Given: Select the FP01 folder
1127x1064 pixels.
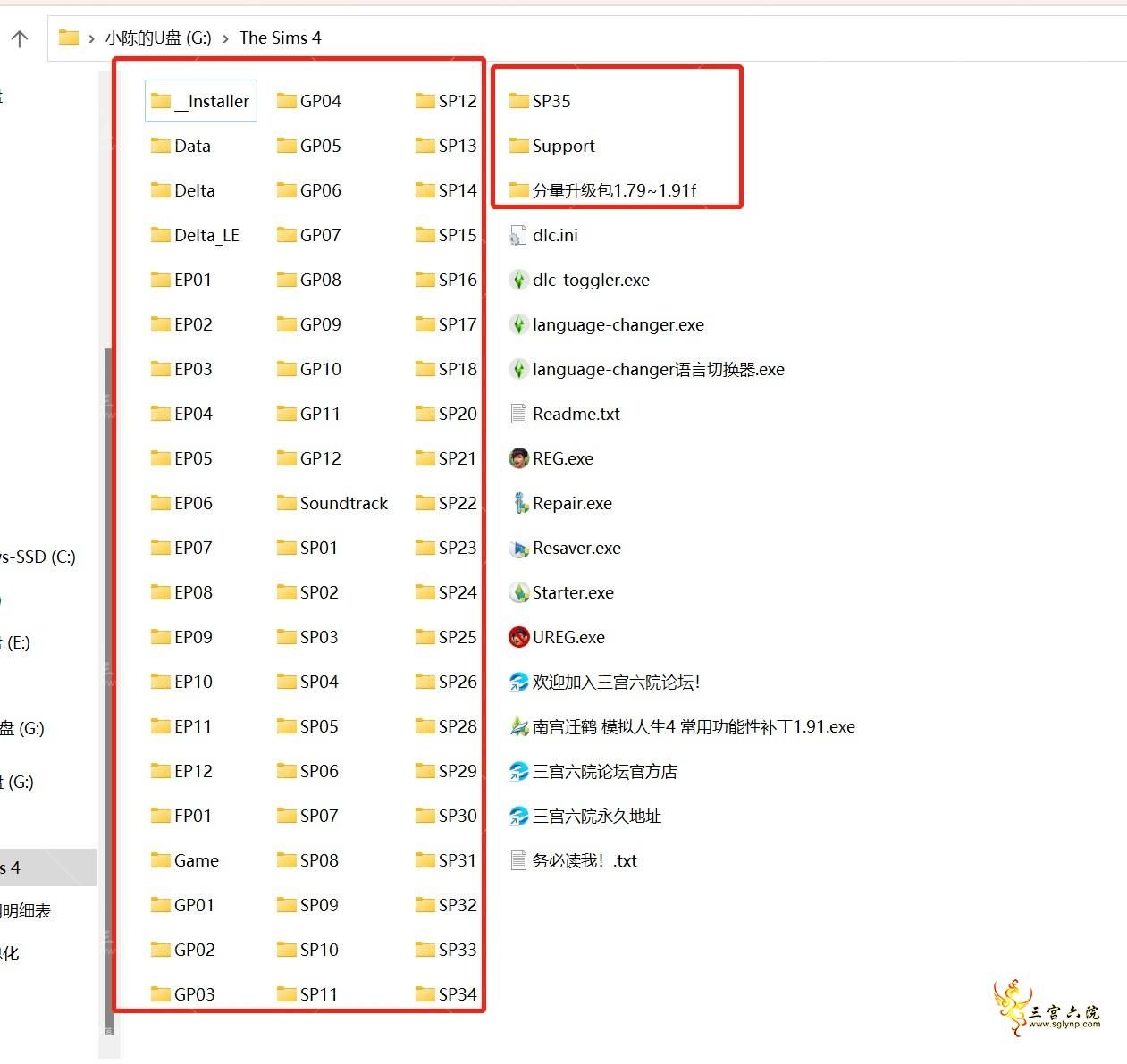Looking at the screenshot, I should pyautogui.click(x=181, y=816).
